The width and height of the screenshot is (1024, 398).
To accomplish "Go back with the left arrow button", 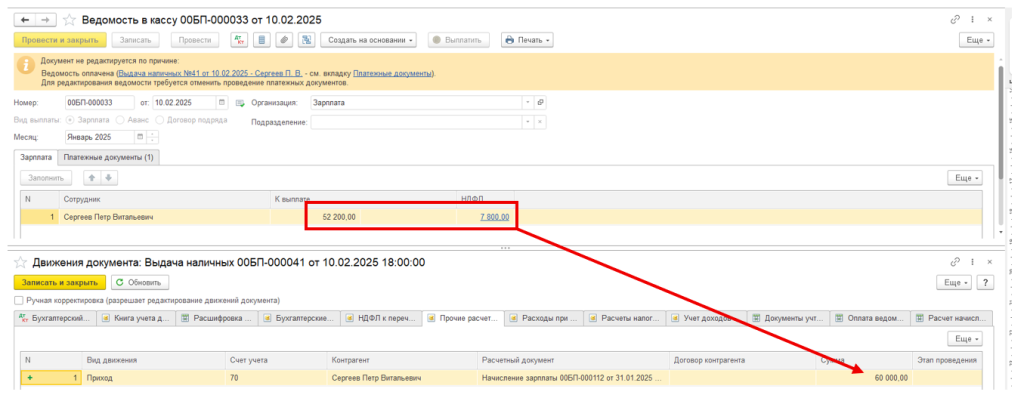I will (25, 20).
